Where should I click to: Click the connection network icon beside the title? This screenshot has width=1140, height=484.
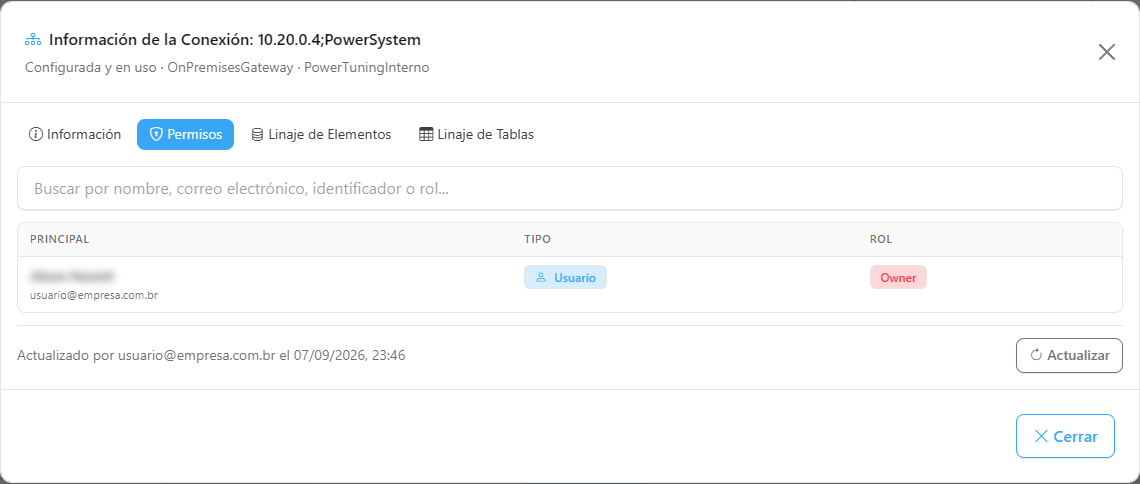coord(33,39)
